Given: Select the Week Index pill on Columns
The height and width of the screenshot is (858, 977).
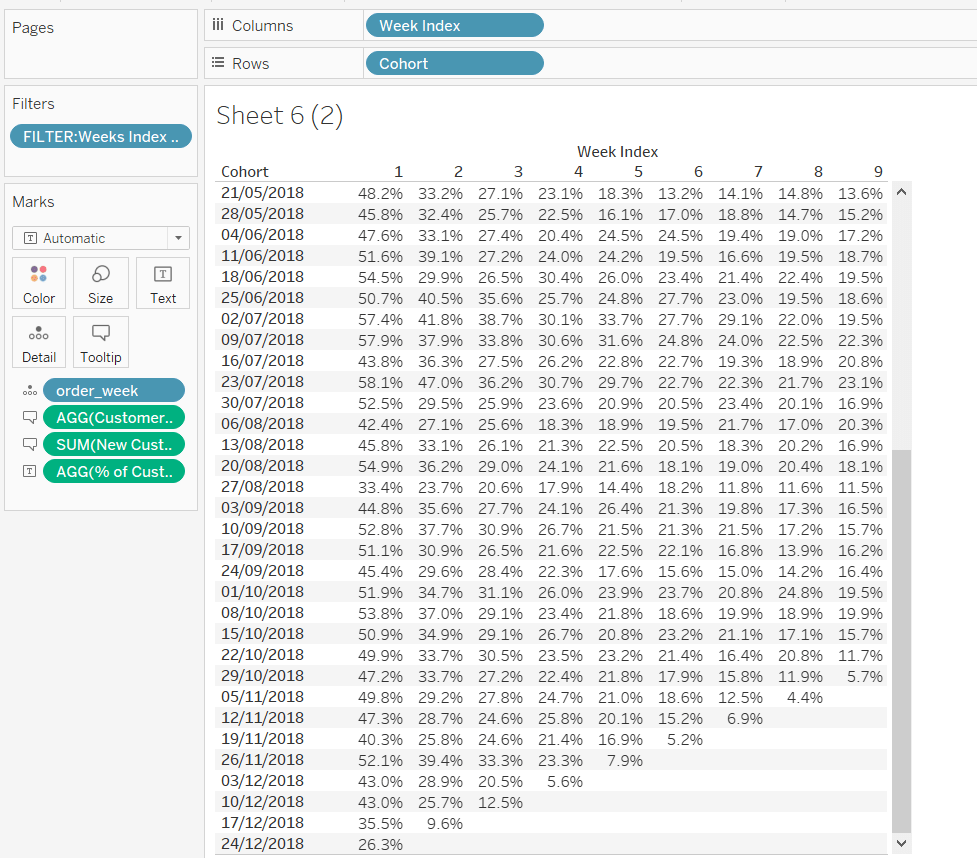Looking at the screenshot, I should click(455, 26).
